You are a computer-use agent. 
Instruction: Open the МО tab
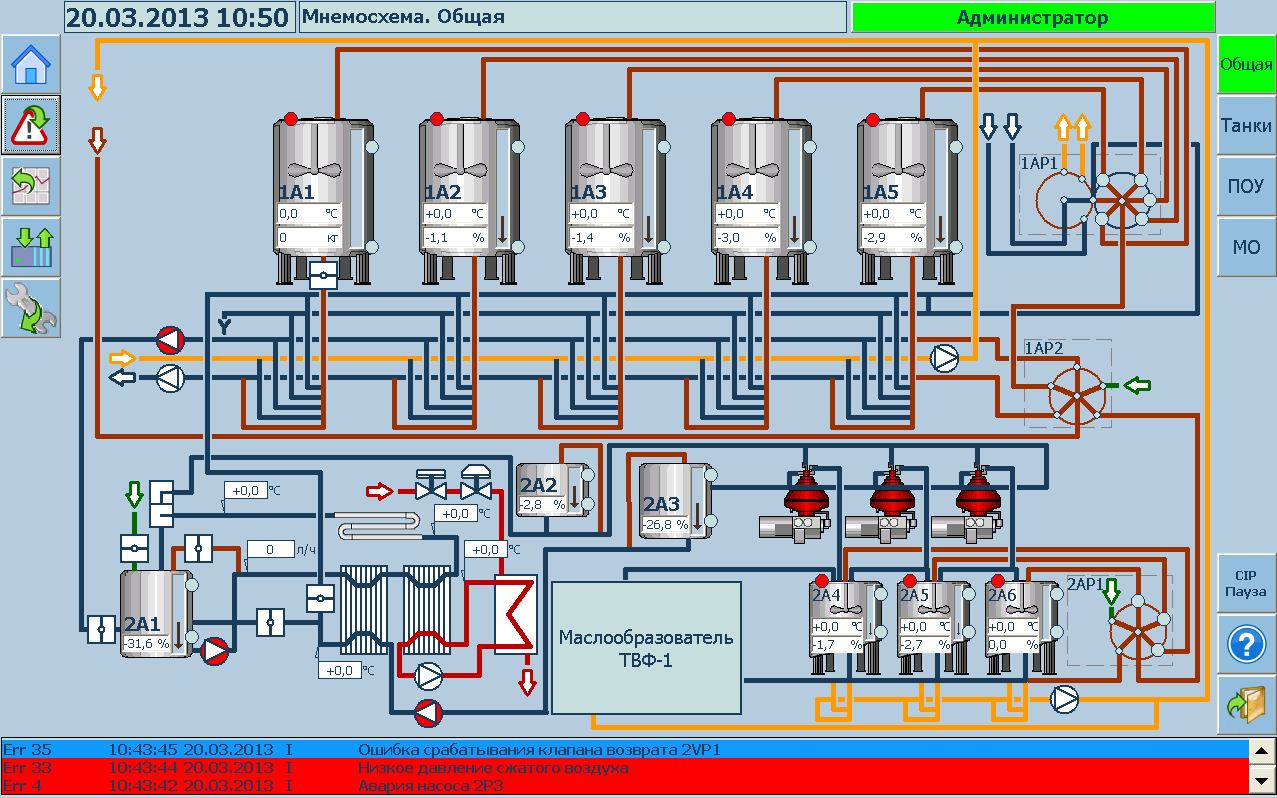click(1246, 247)
